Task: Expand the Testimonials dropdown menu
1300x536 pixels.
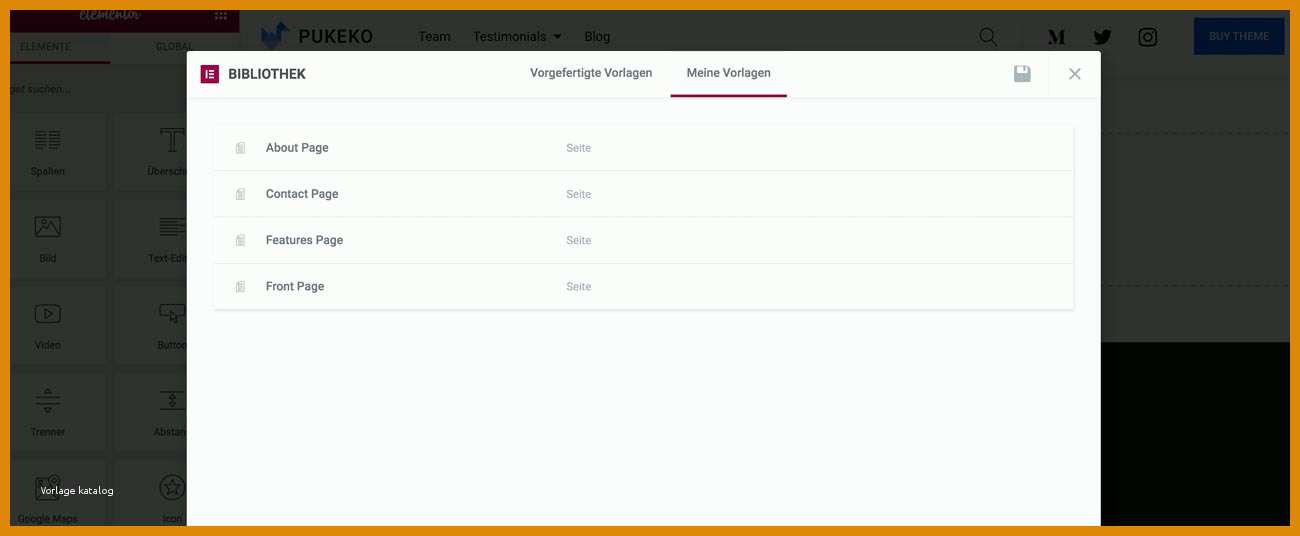Action: pyautogui.click(x=517, y=36)
